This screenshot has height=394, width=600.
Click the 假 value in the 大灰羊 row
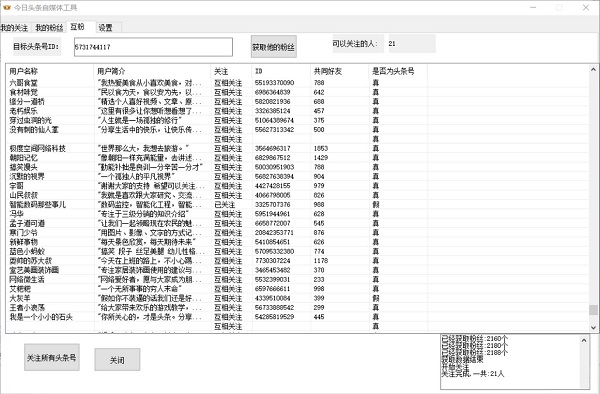376,298
